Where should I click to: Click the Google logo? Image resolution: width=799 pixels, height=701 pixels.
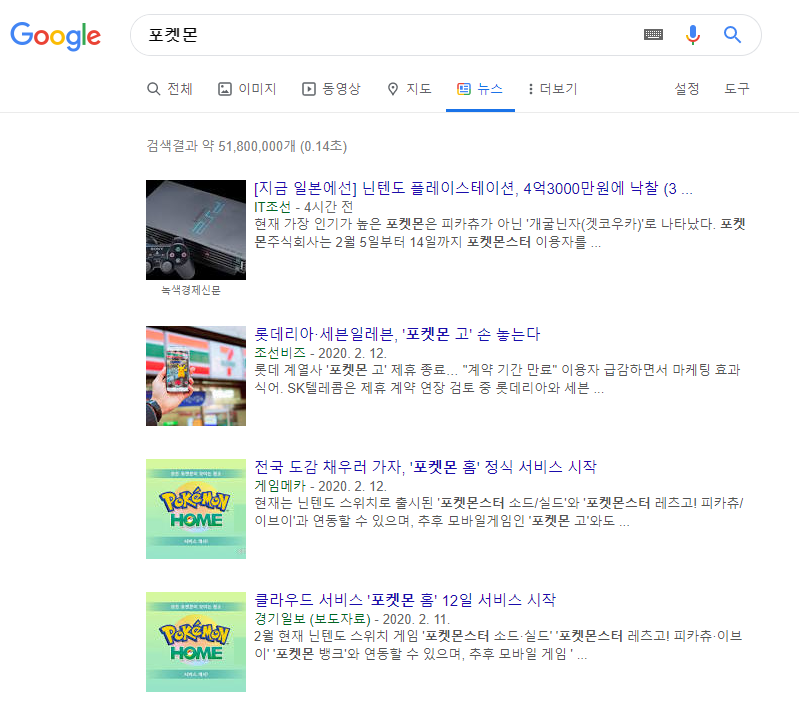[56, 36]
